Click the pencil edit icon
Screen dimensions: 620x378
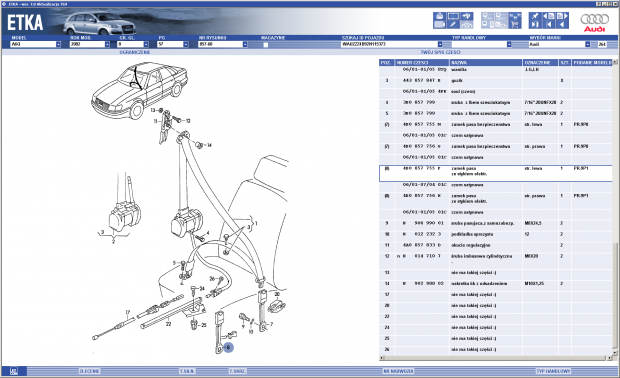[x=453, y=25]
